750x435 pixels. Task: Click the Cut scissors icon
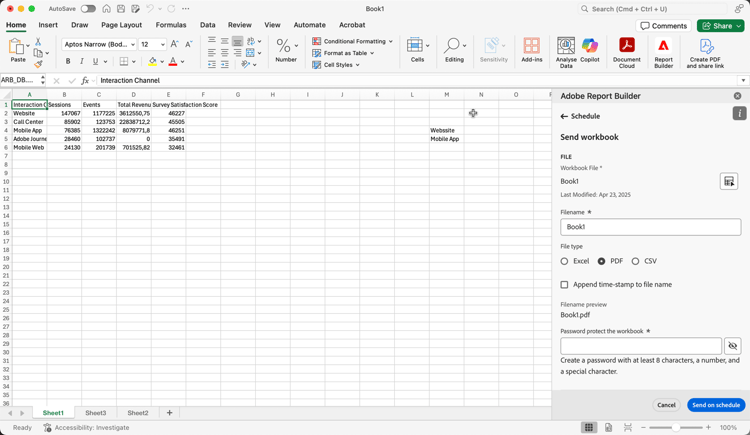pos(38,42)
